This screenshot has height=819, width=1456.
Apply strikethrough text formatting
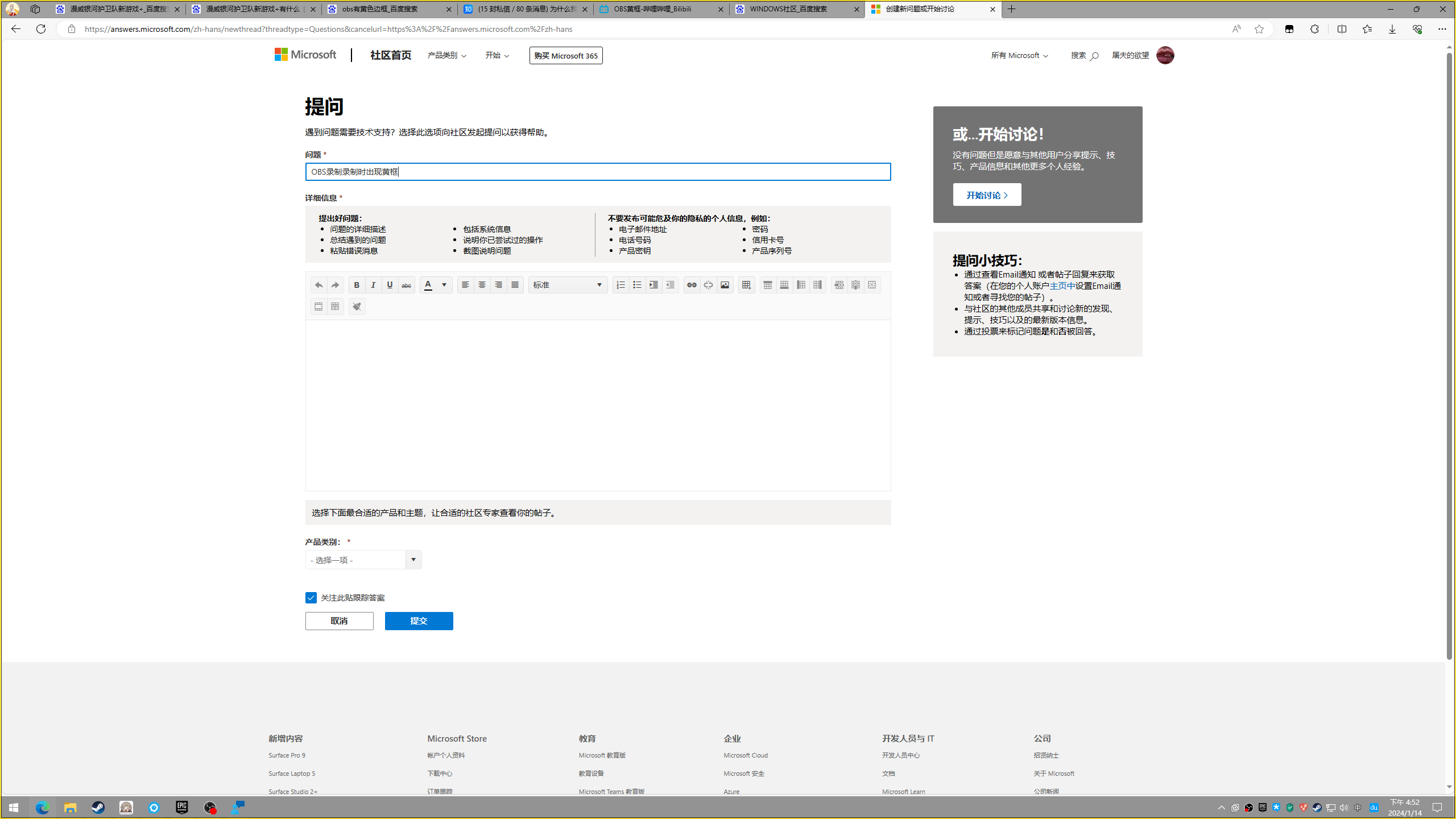point(406,285)
